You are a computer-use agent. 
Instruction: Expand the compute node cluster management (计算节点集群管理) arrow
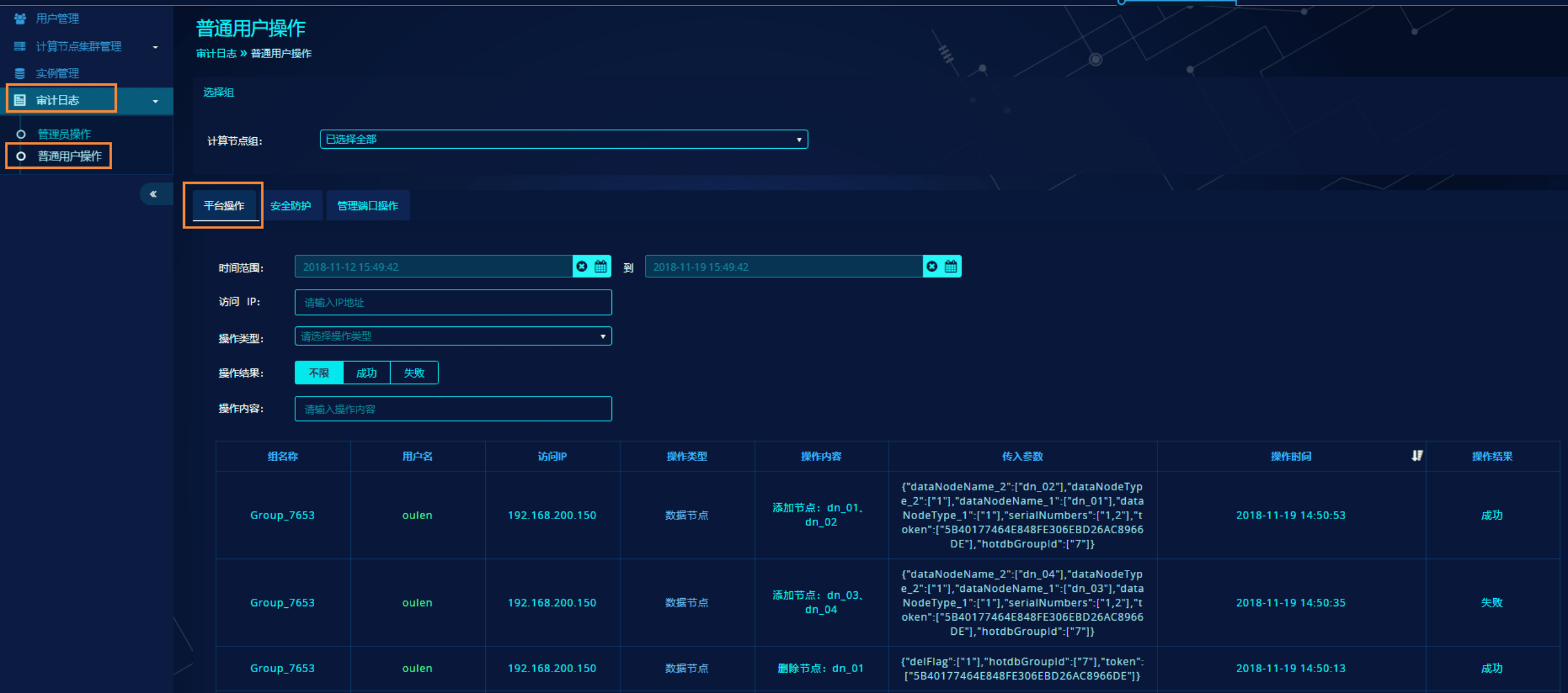pyautogui.click(x=156, y=47)
